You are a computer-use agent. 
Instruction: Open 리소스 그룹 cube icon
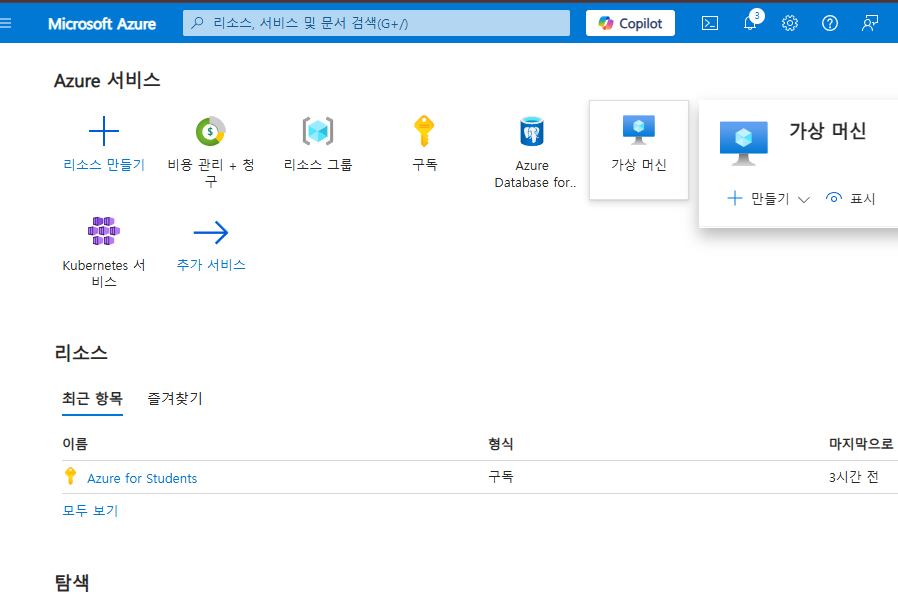coord(318,131)
